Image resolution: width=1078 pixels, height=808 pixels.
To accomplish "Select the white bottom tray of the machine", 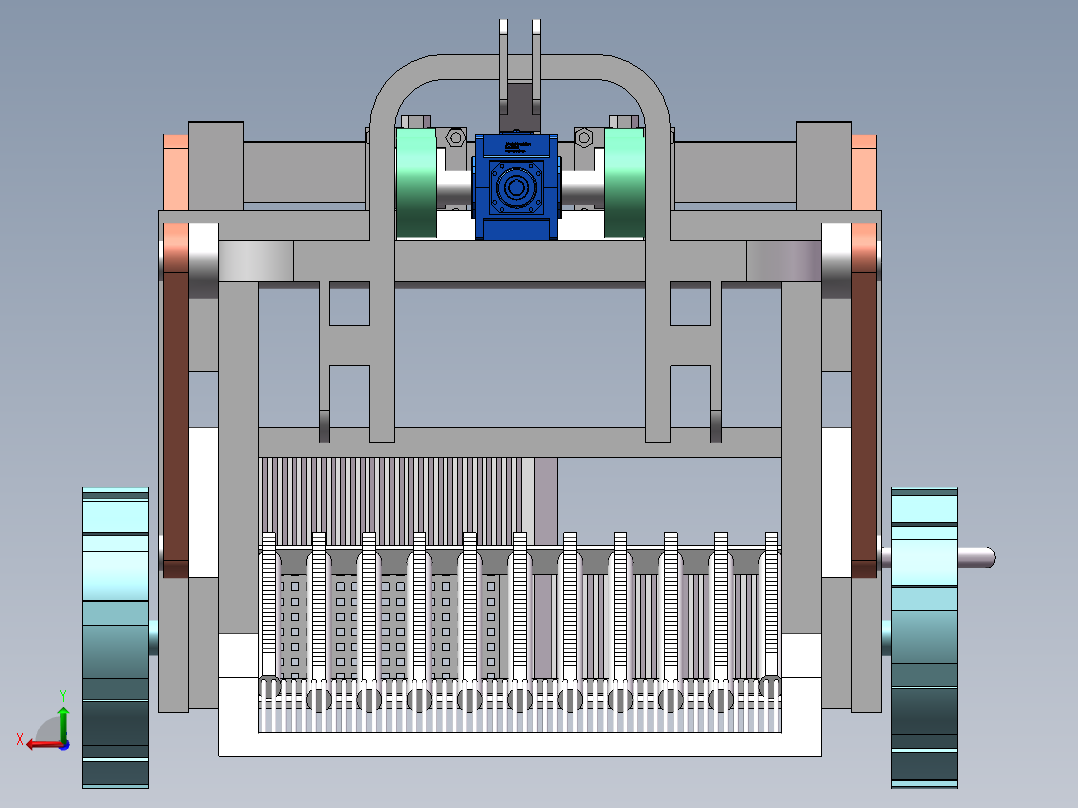I will pos(520,744).
